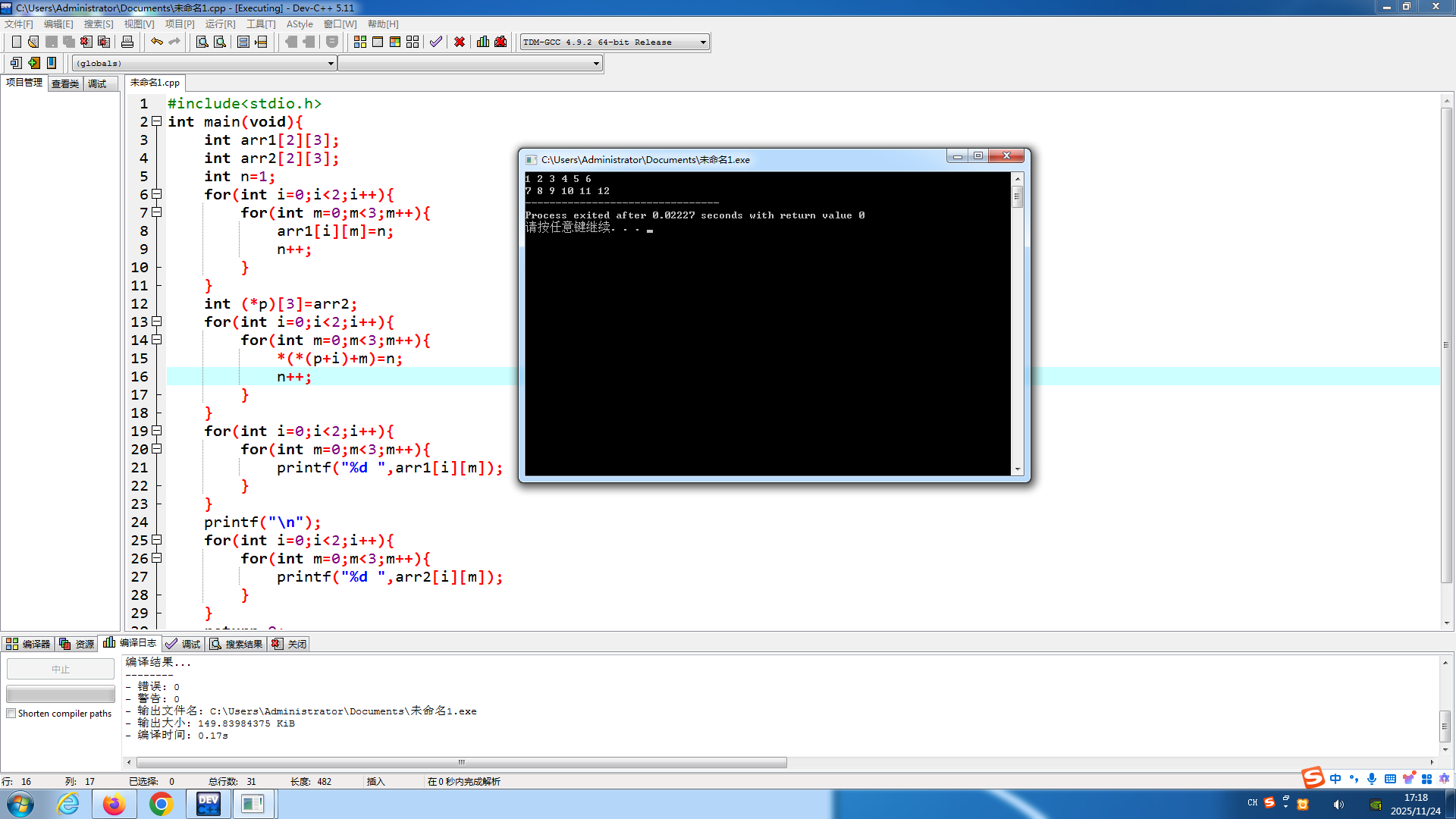Collapse the main function fold marker on line 2
Screen dimensions: 1456x819
157,121
